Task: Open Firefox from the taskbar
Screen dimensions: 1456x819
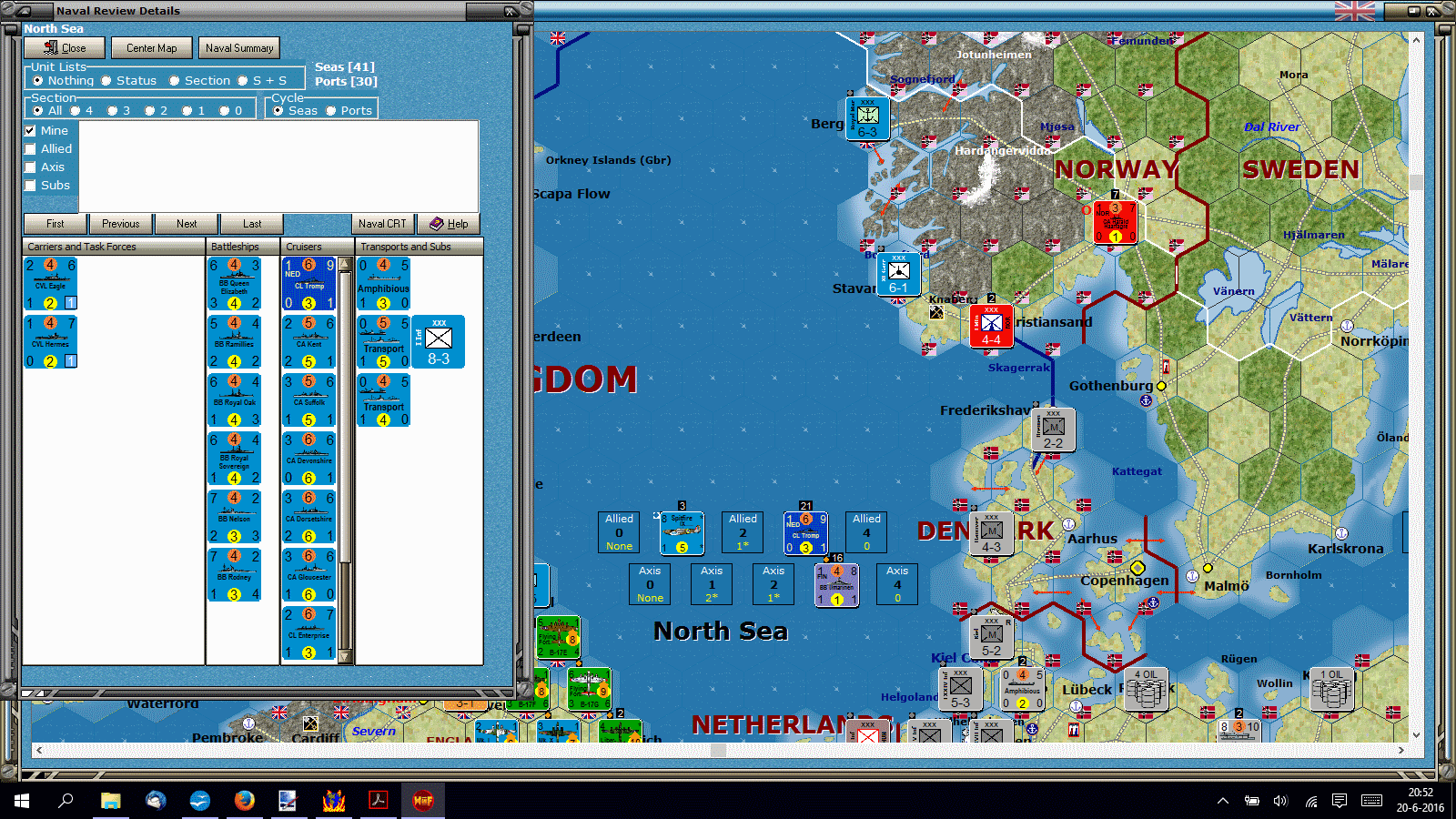Action: coord(244,801)
